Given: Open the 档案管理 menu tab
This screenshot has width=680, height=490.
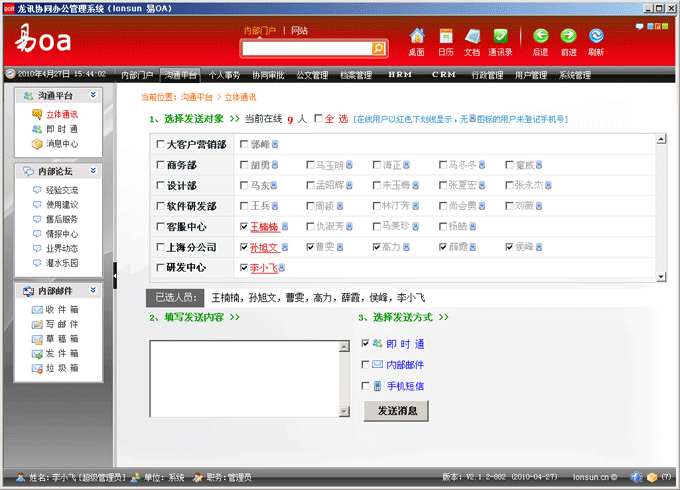Looking at the screenshot, I should tap(356, 75).
